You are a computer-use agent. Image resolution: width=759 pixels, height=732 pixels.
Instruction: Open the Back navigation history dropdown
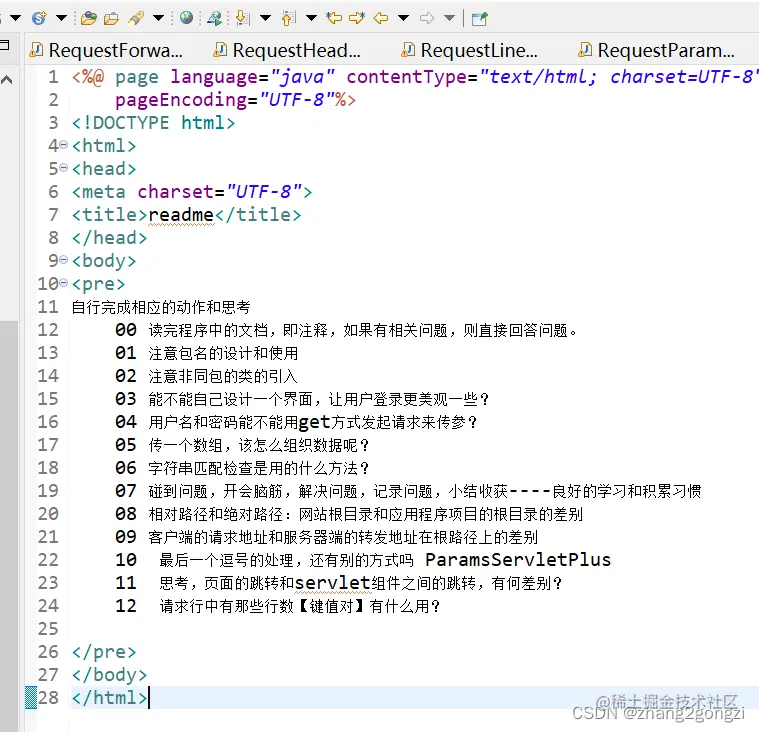(x=403, y=18)
